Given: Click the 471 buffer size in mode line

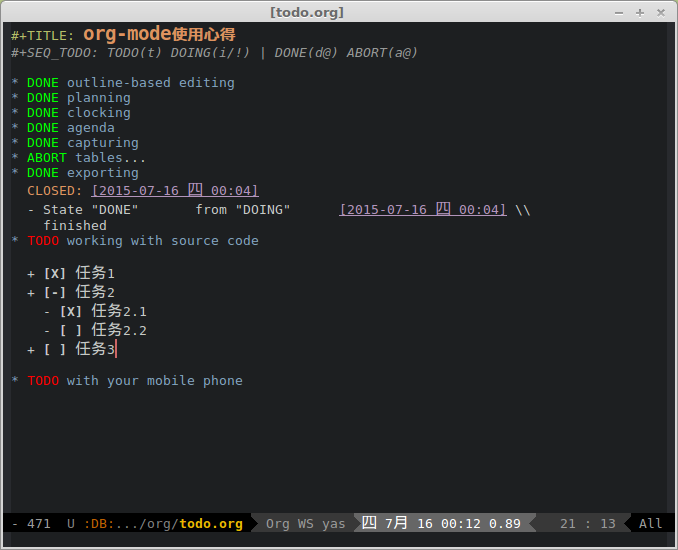Looking at the screenshot, I should click(x=38, y=524).
